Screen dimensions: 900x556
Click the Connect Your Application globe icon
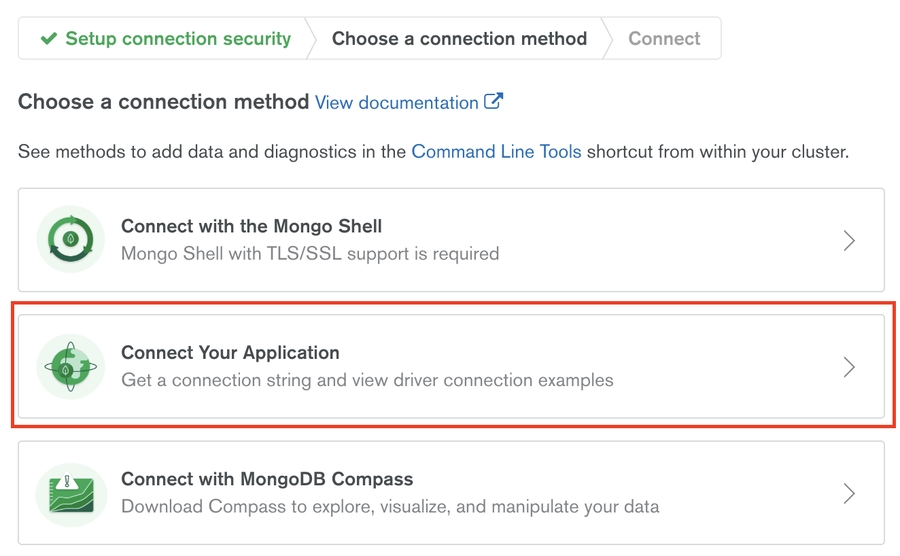click(x=71, y=367)
